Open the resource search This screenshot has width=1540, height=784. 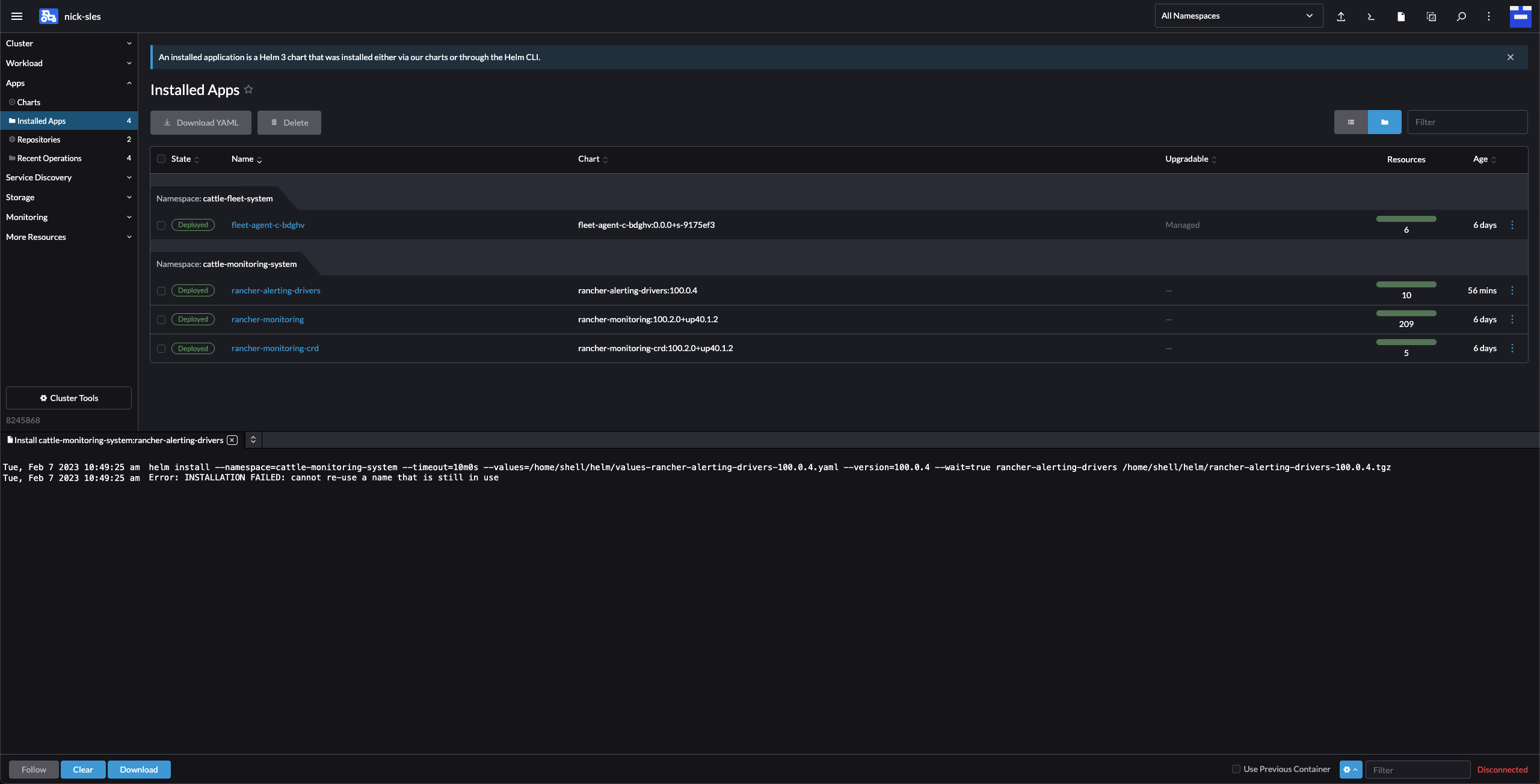coord(1461,16)
